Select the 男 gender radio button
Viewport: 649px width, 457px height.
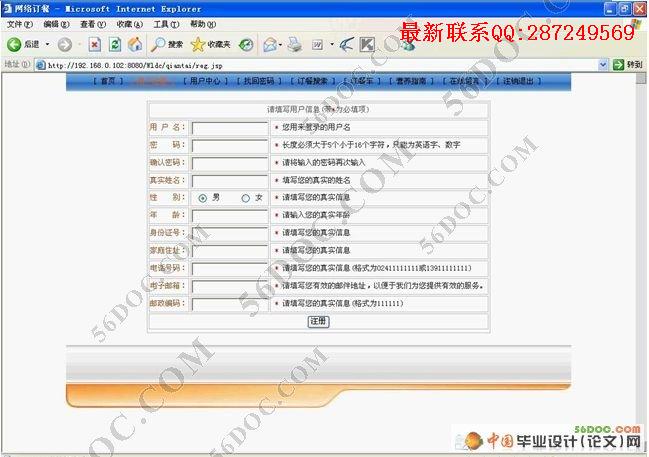(x=202, y=198)
